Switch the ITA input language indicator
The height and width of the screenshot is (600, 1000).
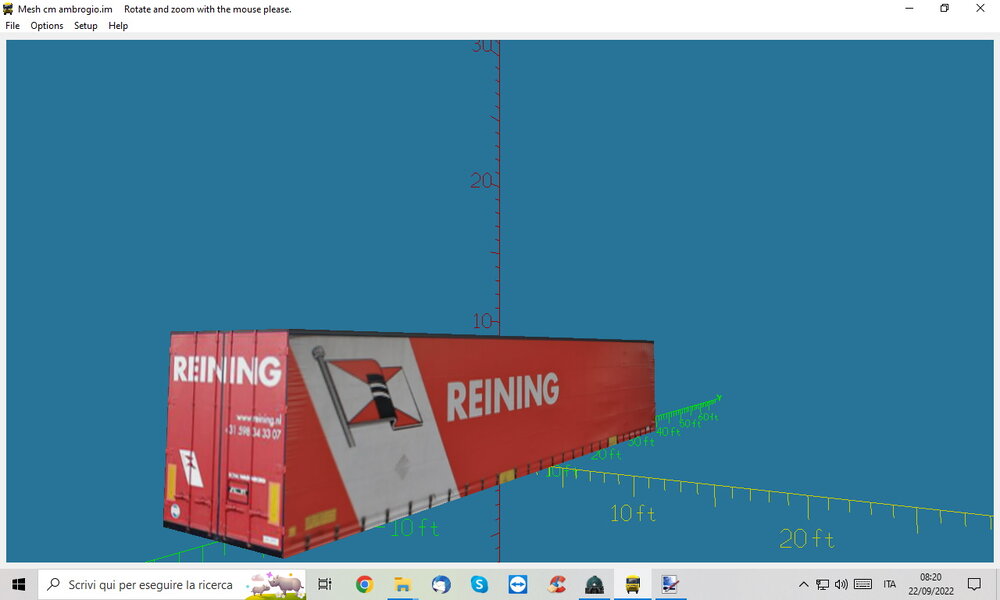890,584
